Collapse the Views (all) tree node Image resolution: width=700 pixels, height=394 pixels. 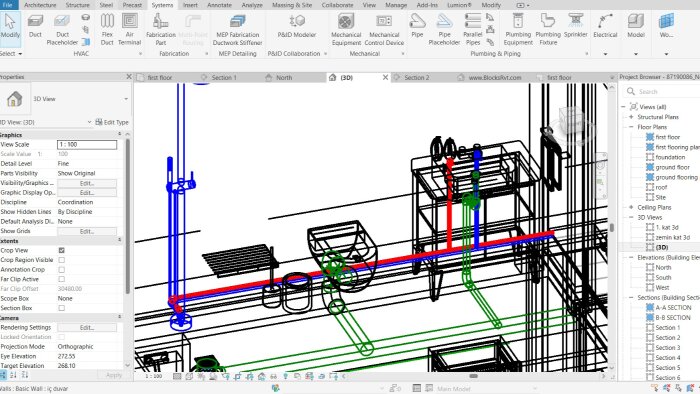pyautogui.click(x=623, y=107)
